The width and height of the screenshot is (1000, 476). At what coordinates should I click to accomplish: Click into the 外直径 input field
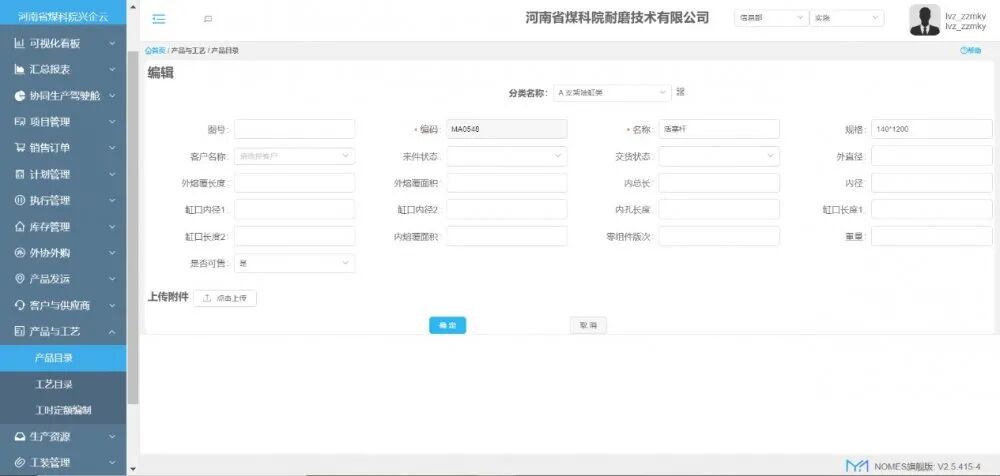tap(932, 156)
